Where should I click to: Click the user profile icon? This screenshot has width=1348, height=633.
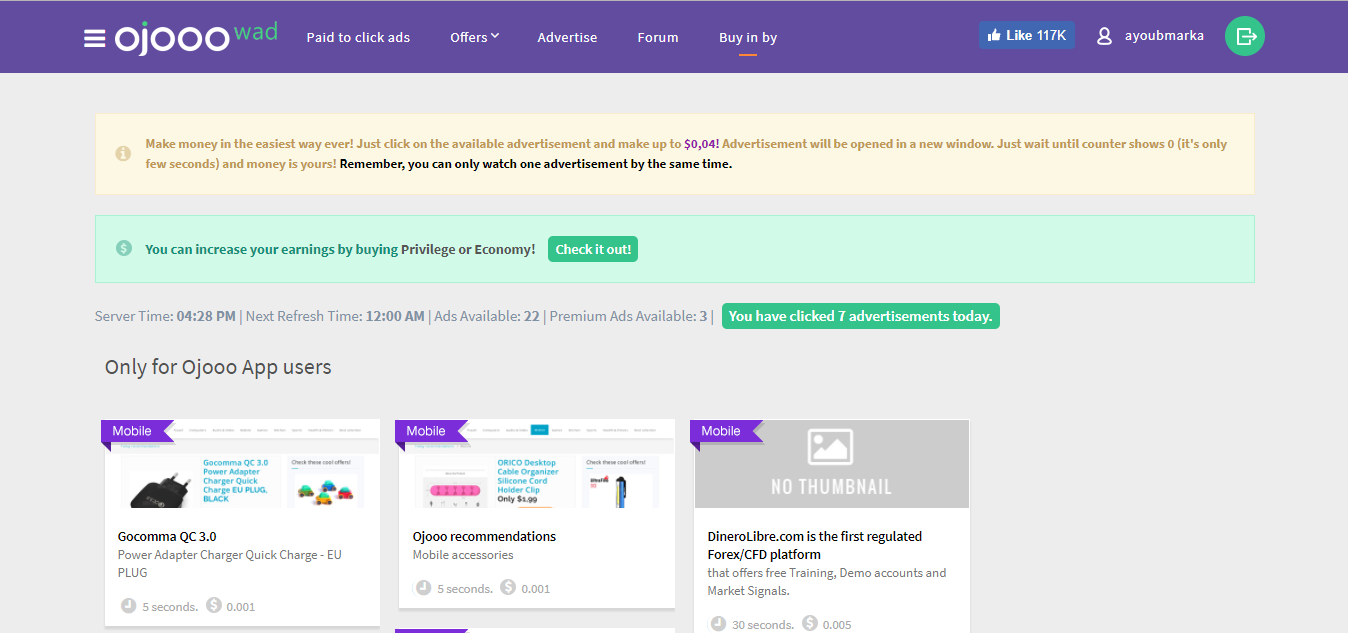coord(1104,36)
